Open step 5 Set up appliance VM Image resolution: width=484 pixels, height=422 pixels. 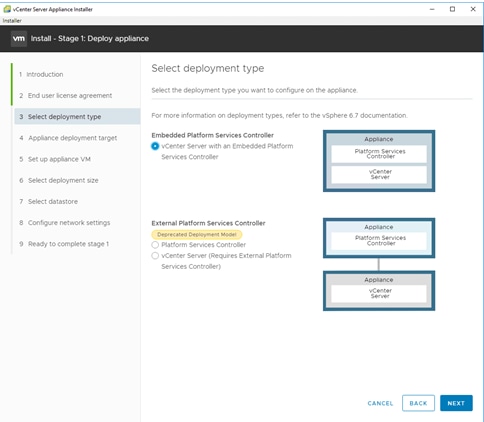click(x=55, y=159)
